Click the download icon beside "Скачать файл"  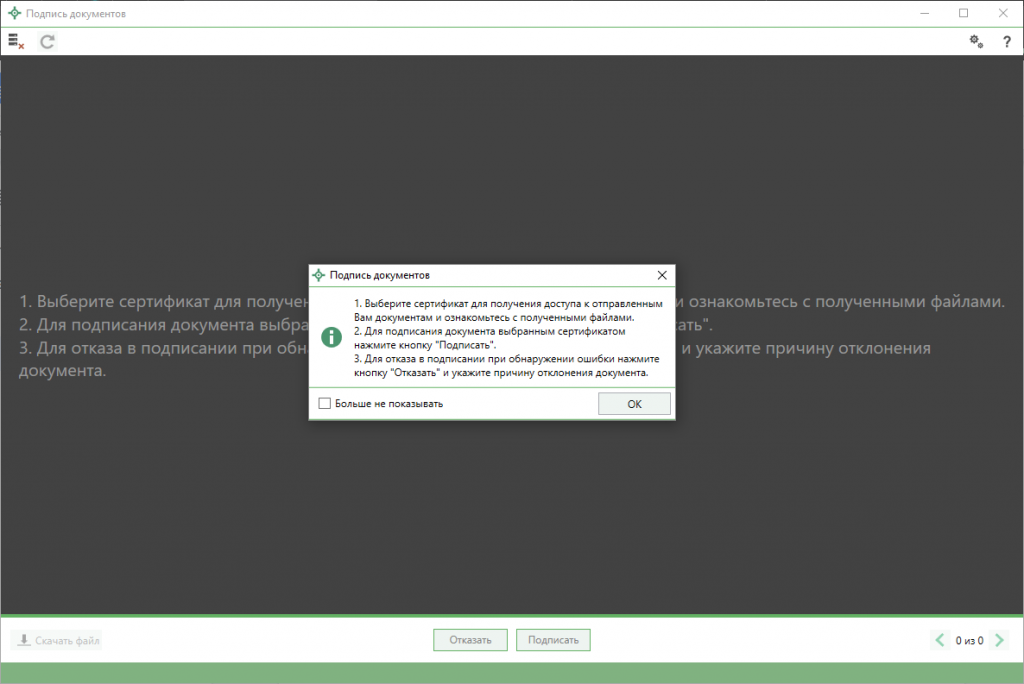24,640
